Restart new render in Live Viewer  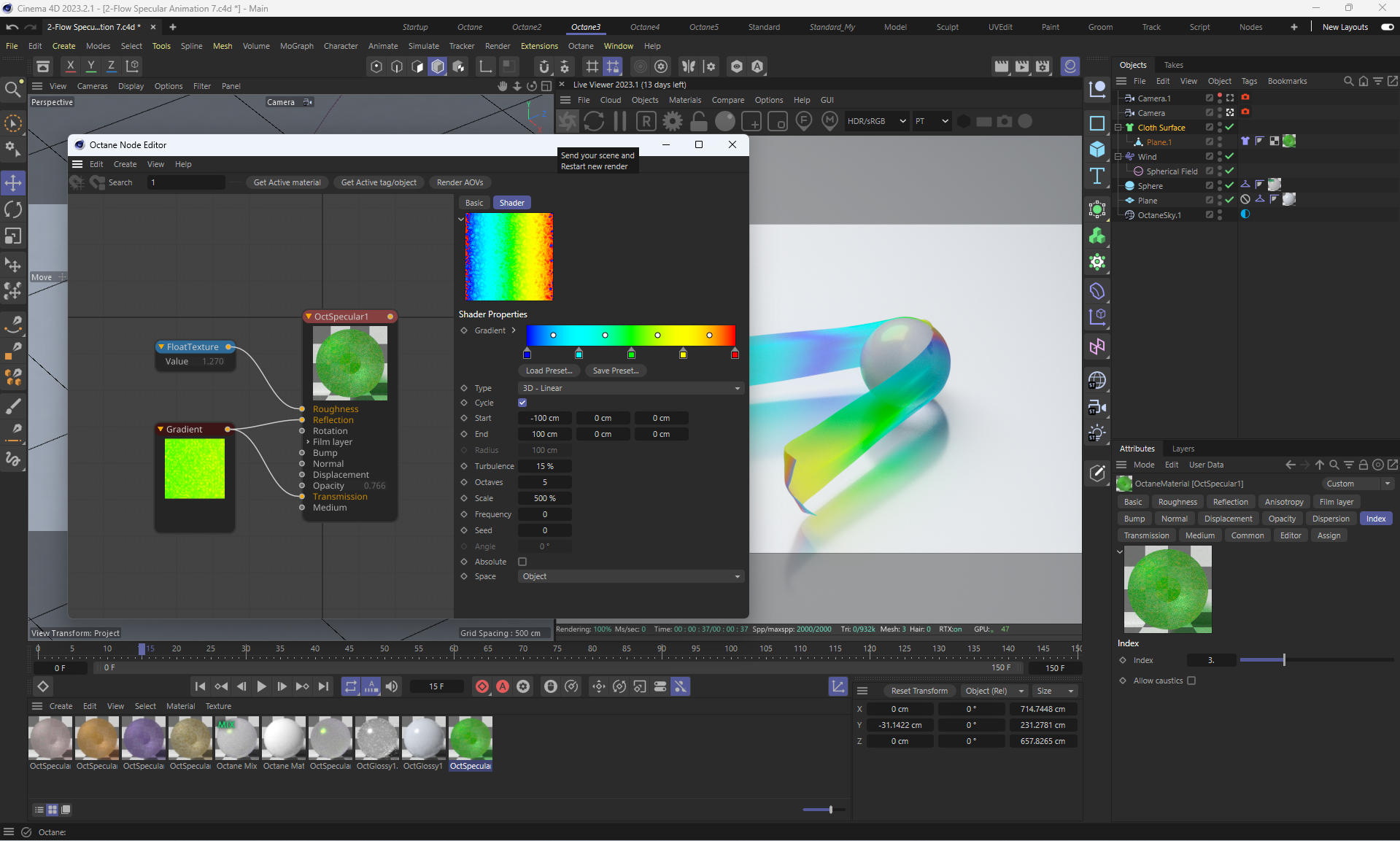pos(594,121)
